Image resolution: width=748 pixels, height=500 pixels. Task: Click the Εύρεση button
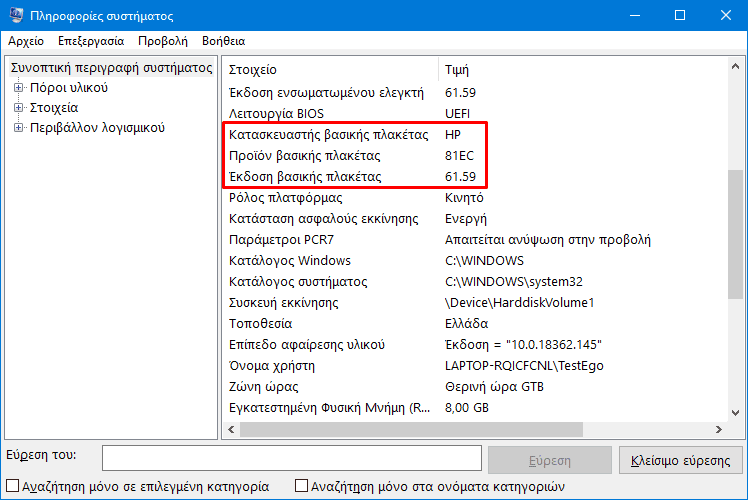[550, 460]
